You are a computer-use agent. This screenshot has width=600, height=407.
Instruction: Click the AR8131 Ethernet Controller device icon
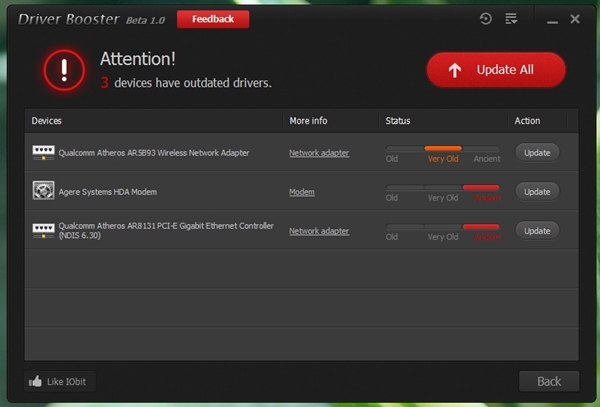(43, 231)
